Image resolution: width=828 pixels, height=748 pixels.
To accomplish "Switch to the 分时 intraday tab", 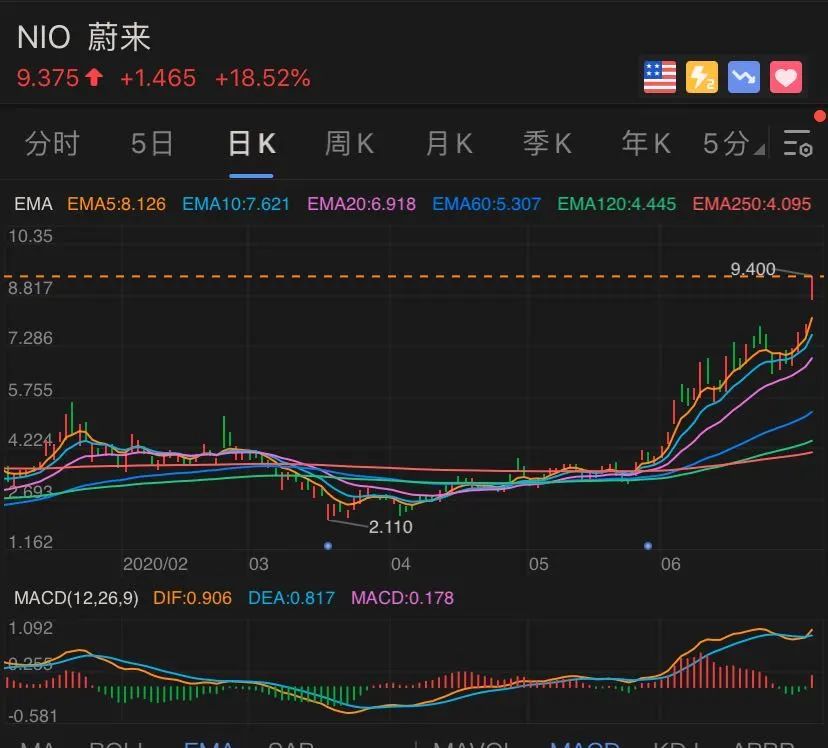I will (52, 144).
